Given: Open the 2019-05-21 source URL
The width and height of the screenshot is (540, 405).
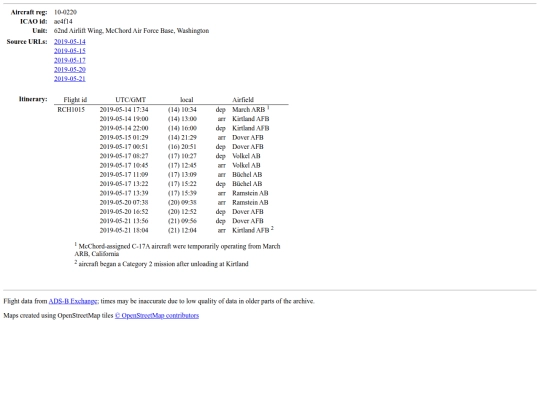Looking at the screenshot, I should tap(70, 79).
